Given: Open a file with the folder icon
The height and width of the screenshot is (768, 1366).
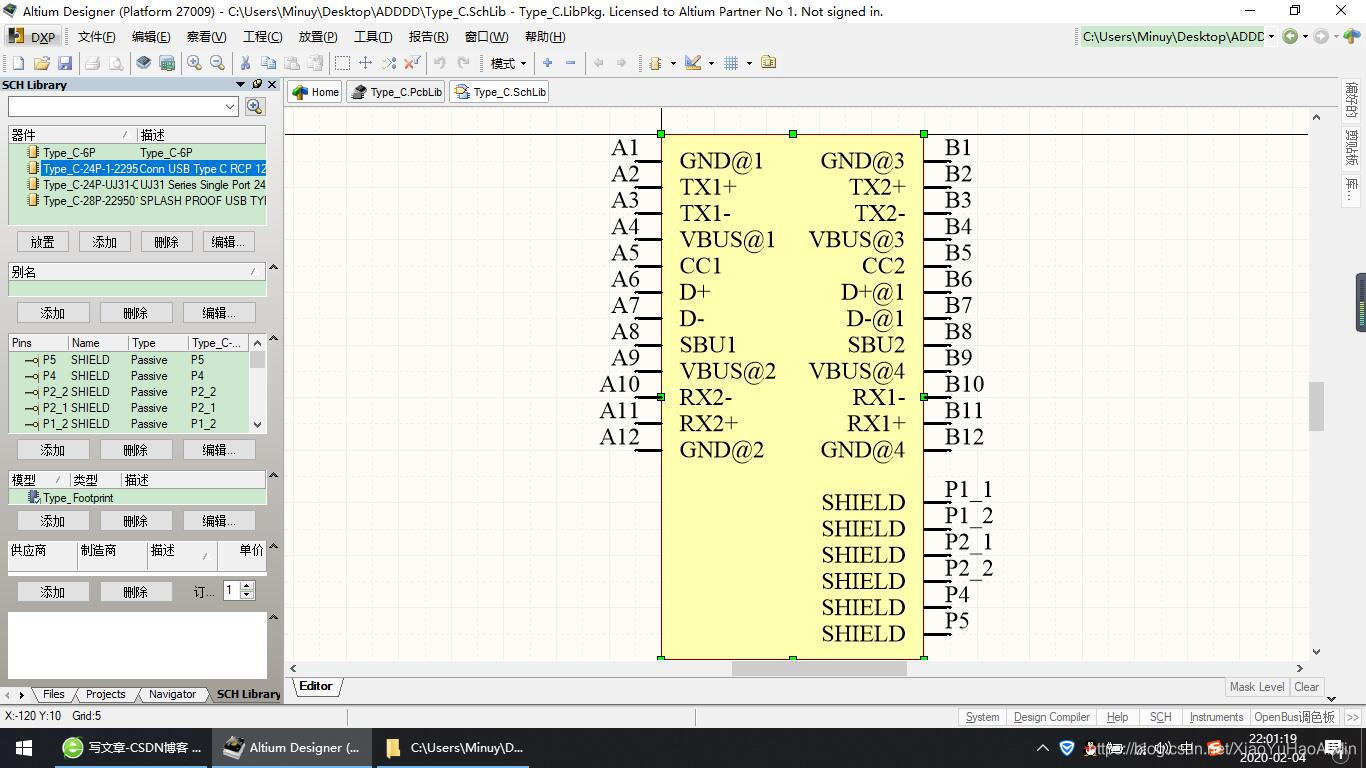Looking at the screenshot, I should click(42, 63).
